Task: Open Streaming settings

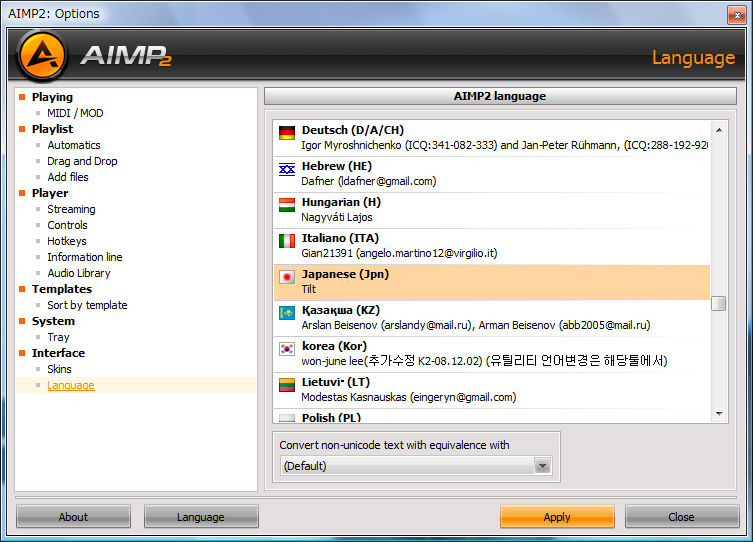Action: [x=71, y=209]
